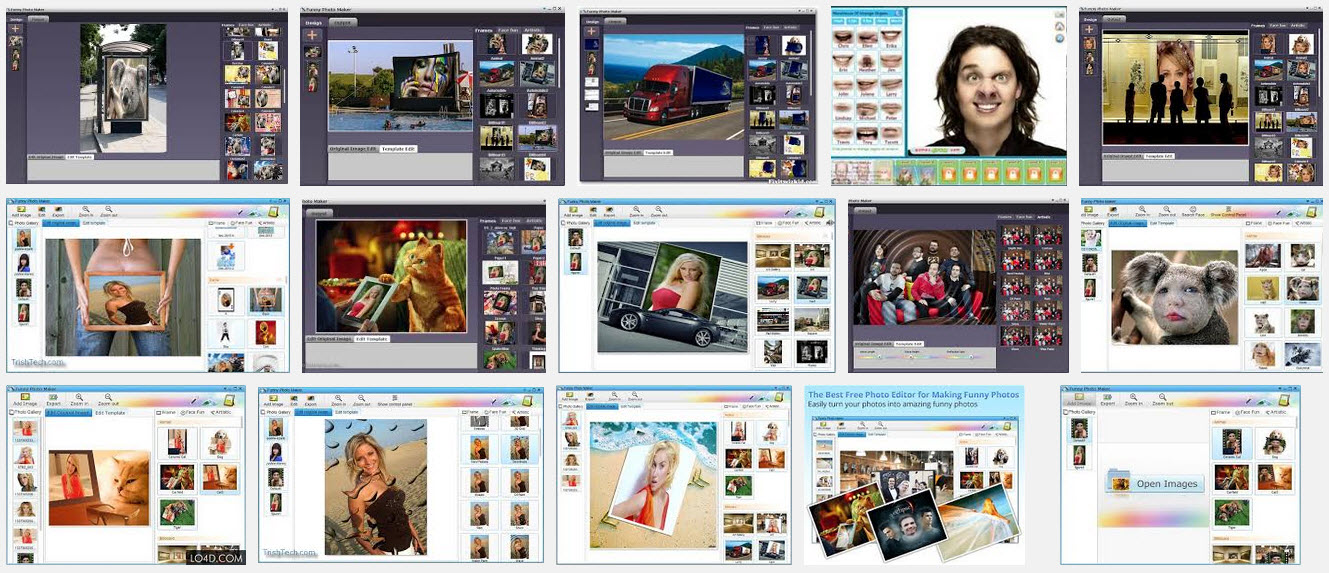Image resolution: width=1329 pixels, height=573 pixels.
Task: Click the Open Images button
Action: [1154, 484]
